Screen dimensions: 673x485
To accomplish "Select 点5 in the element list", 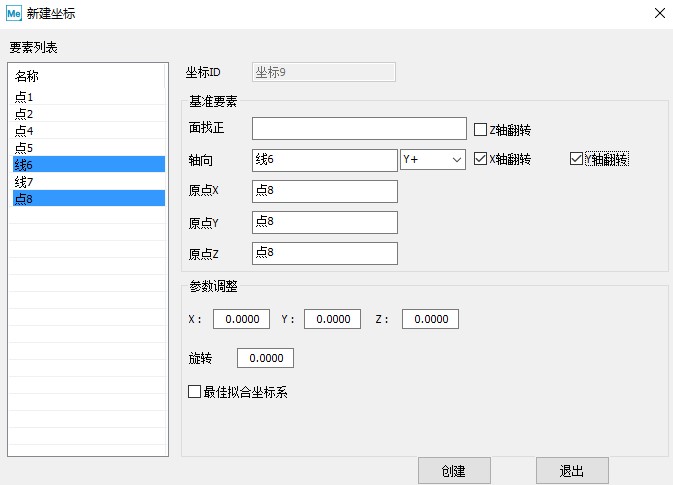I will 25,148.
